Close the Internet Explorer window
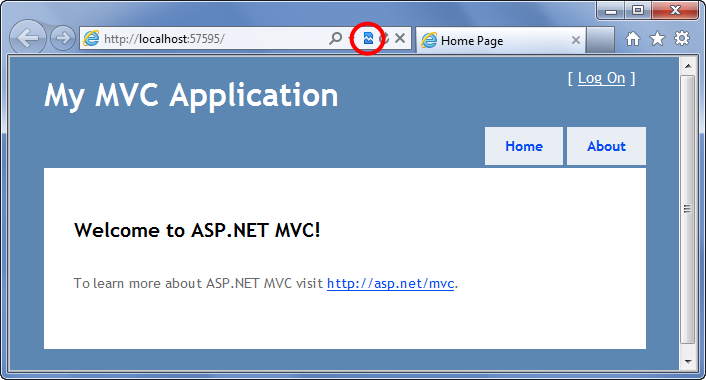The width and height of the screenshot is (706, 380). (x=675, y=11)
